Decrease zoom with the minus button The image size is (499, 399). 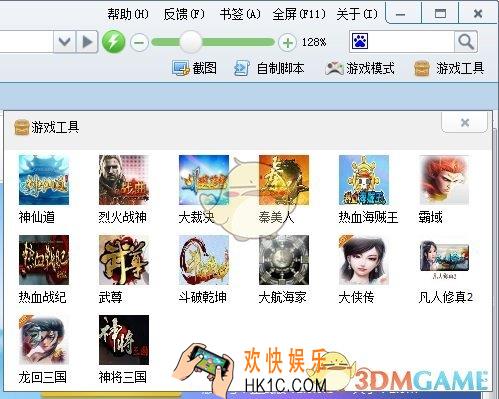coord(139,43)
